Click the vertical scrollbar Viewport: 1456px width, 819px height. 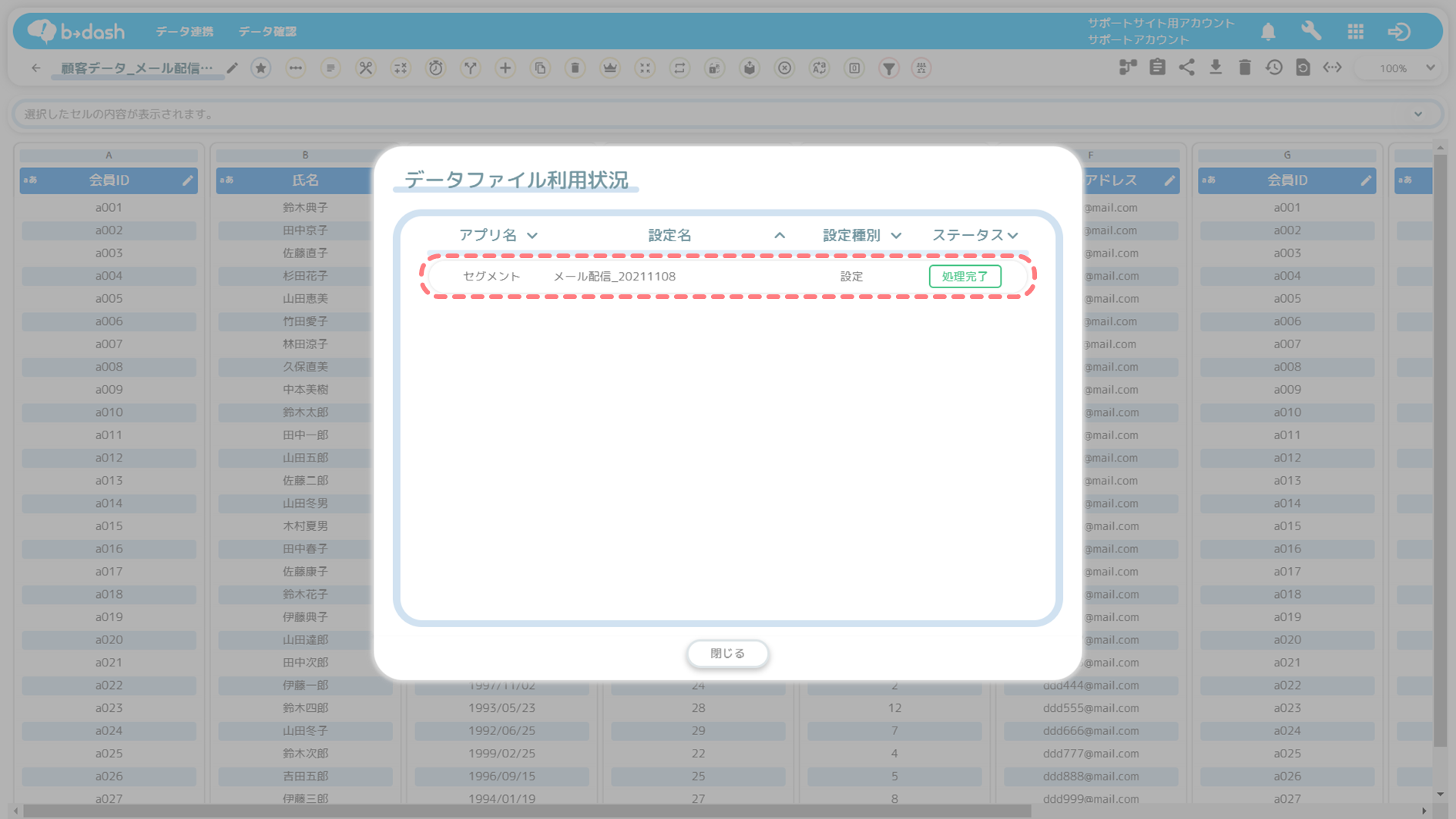click(1440, 451)
